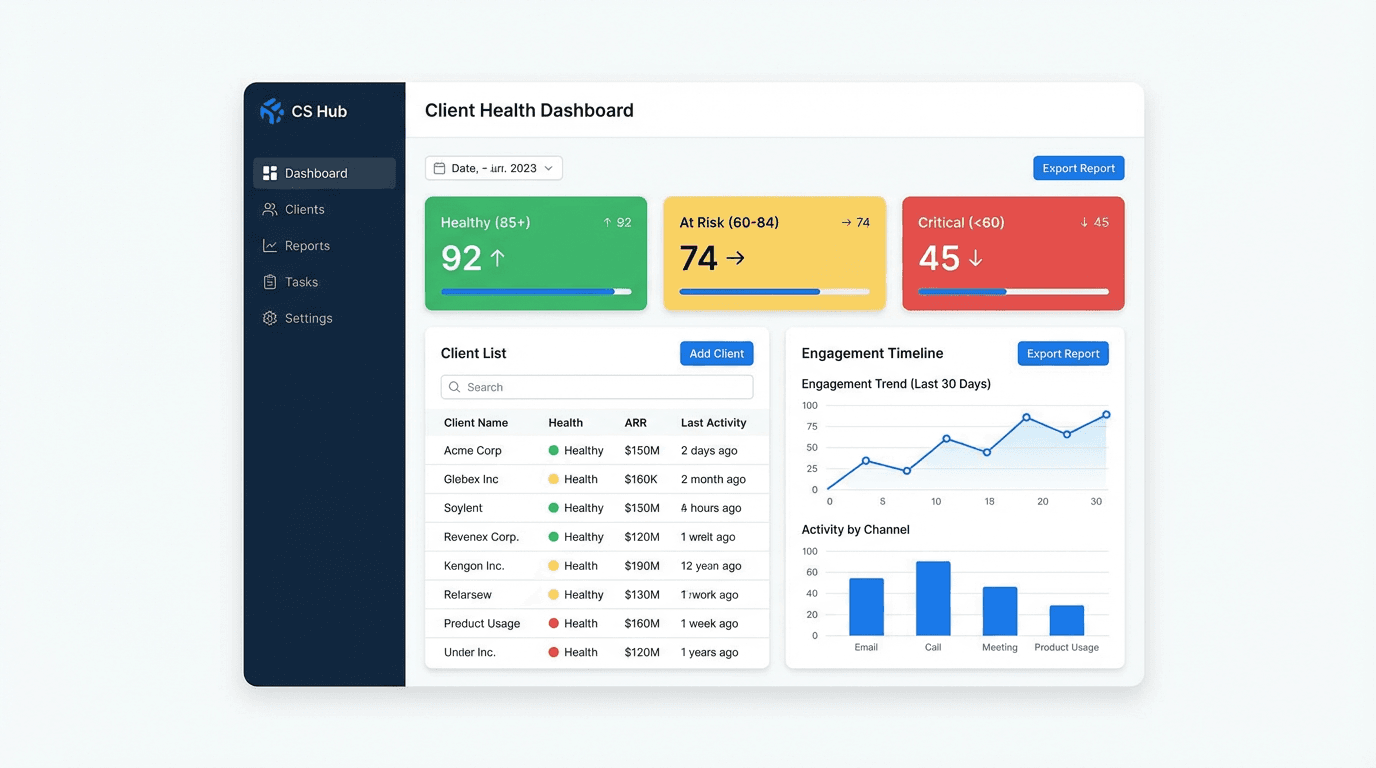
Task: Select the Dashboard grid icon
Action: pos(269,172)
